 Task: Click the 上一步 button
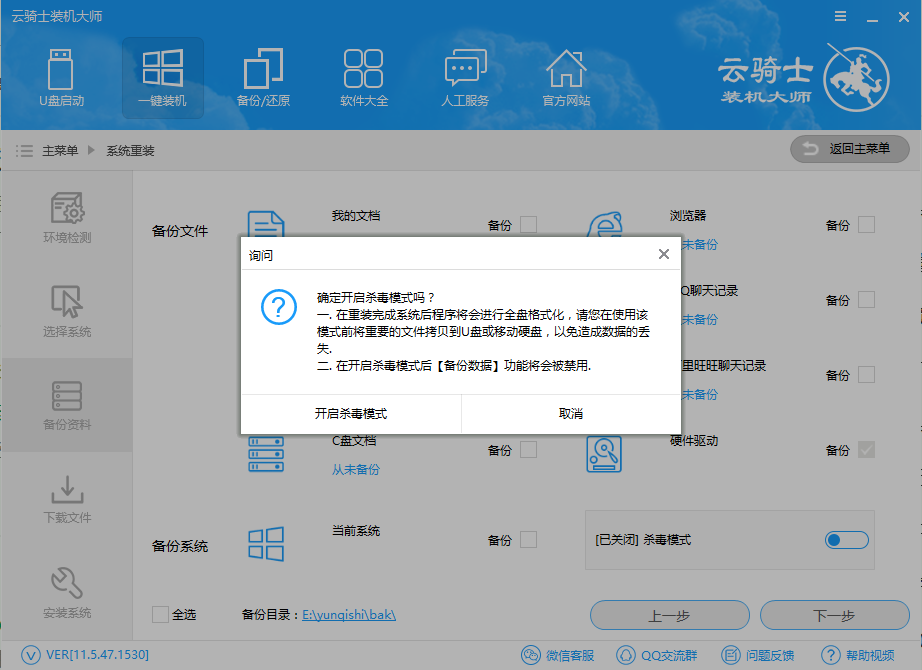(x=670, y=615)
